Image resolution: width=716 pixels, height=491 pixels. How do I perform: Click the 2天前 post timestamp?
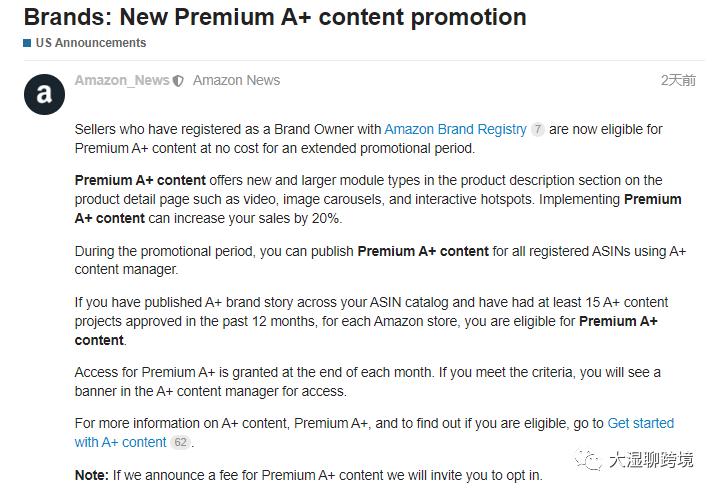[678, 80]
